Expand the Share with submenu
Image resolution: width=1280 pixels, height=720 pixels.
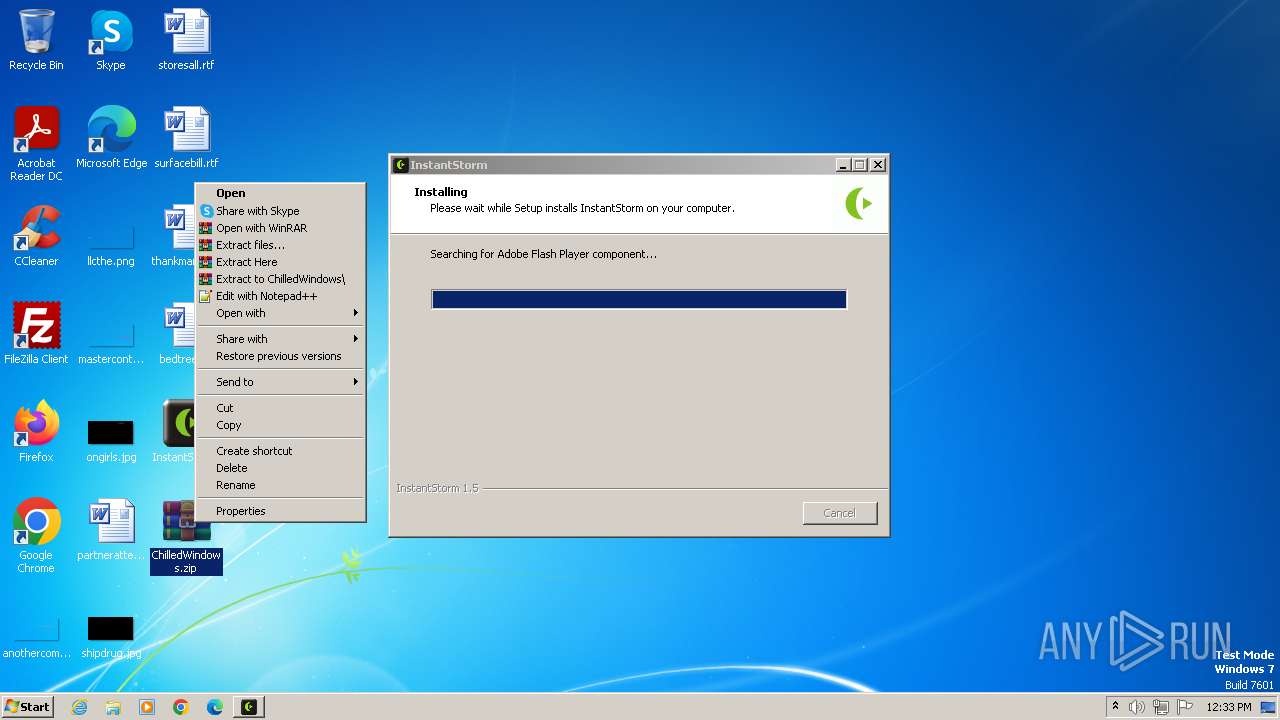[x=280, y=339]
